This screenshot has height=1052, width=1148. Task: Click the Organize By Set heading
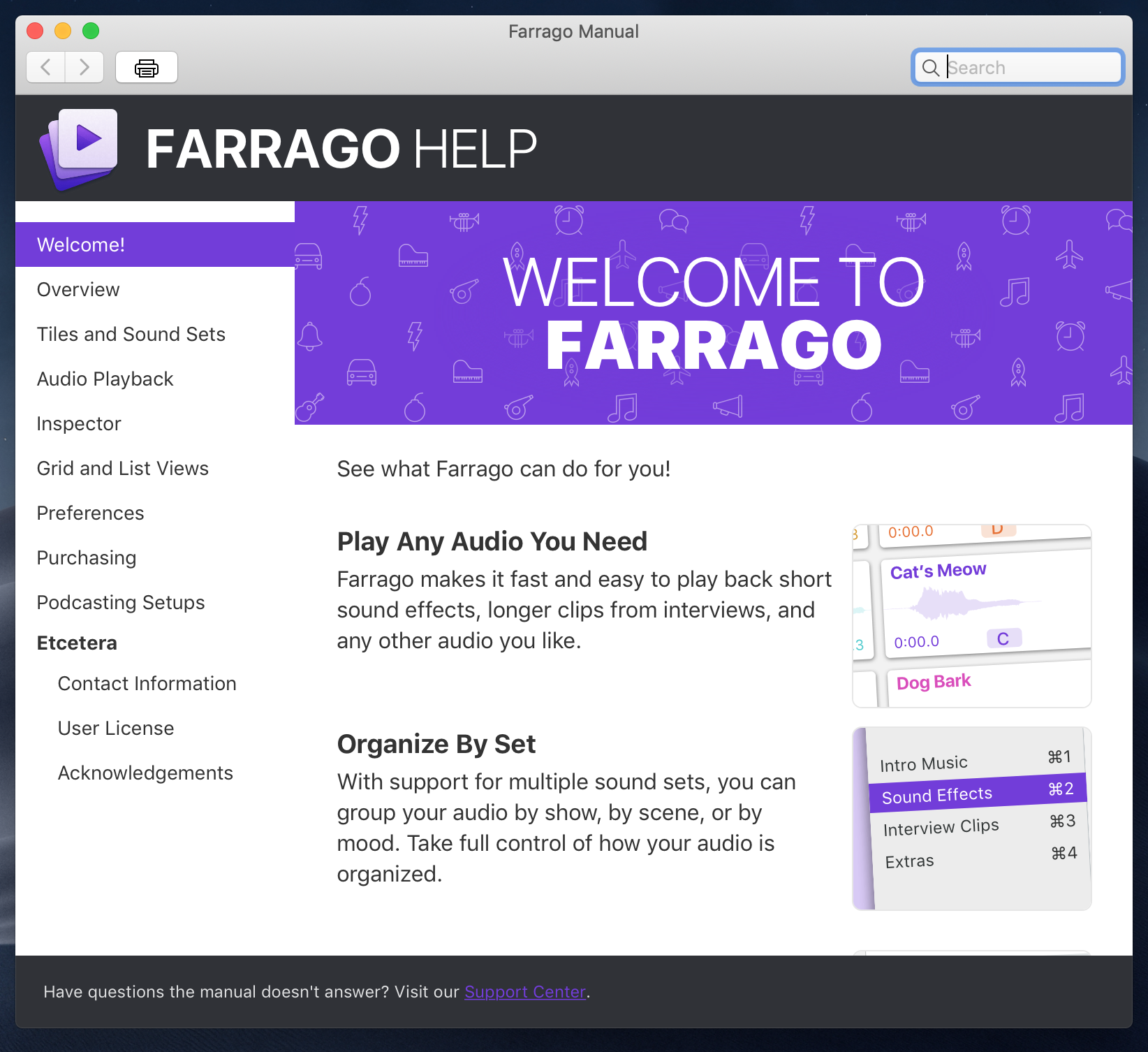point(436,744)
